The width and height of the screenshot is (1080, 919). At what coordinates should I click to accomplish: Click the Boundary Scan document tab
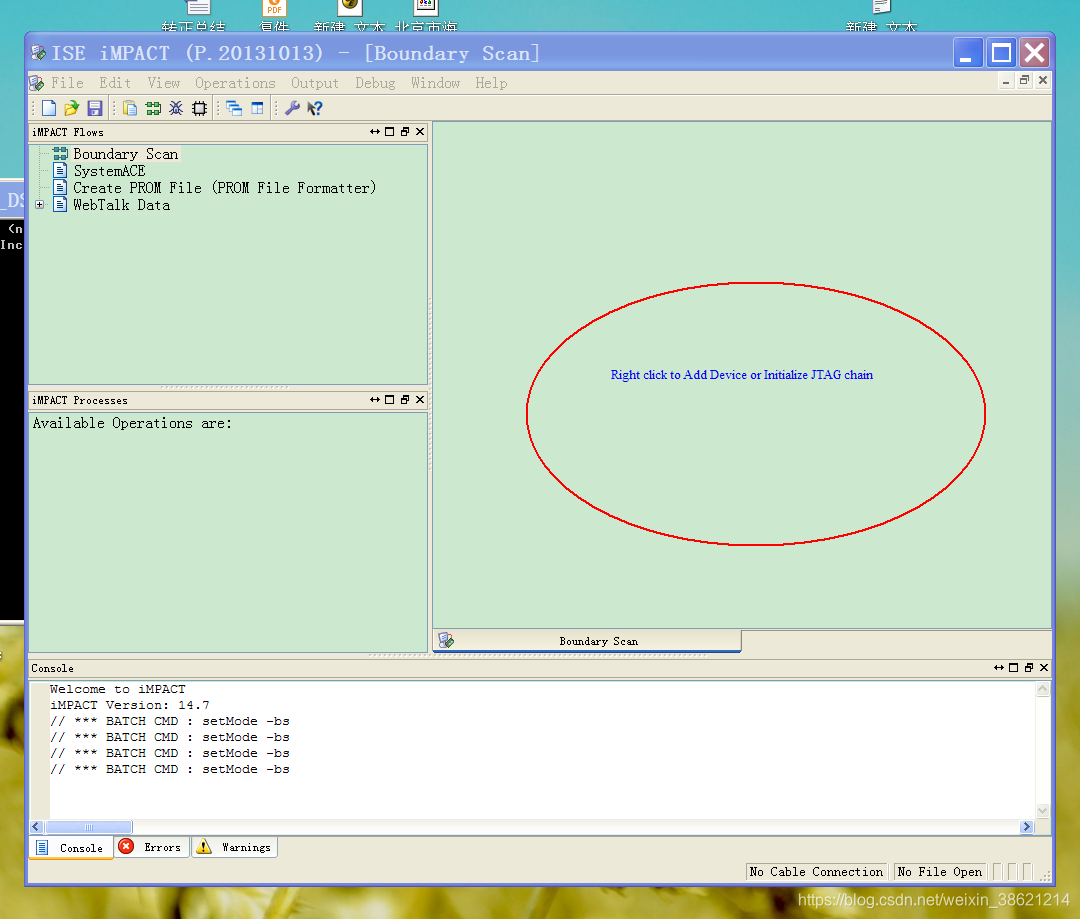click(x=587, y=641)
